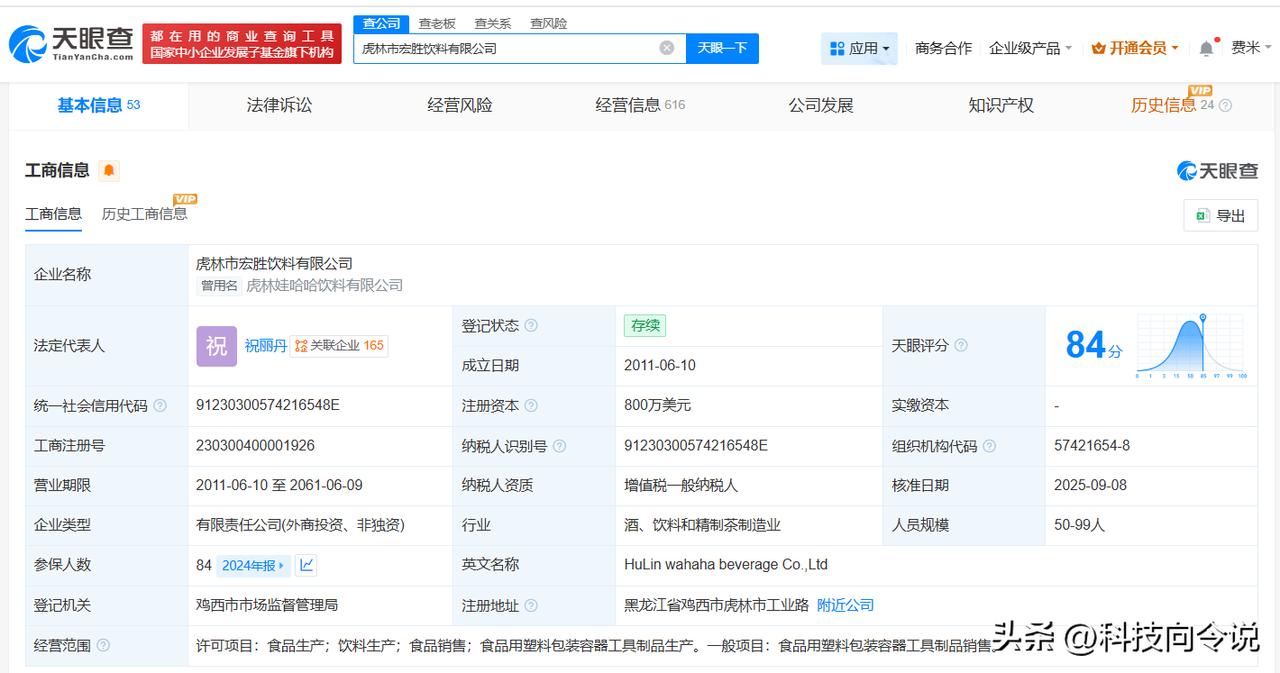Open the 商务合作 link

943,48
